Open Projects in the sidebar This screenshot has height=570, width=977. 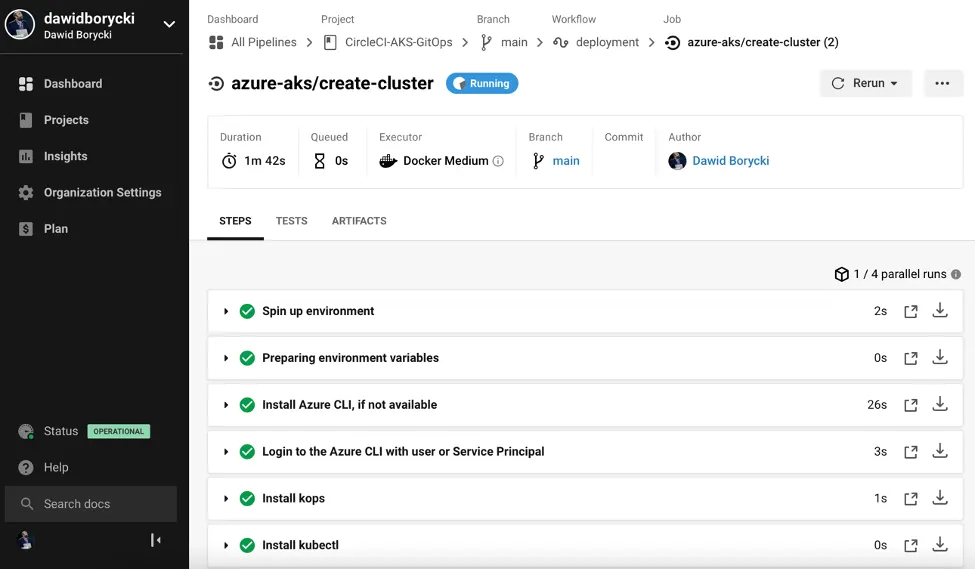pyautogui.click(x=66, y=120)
